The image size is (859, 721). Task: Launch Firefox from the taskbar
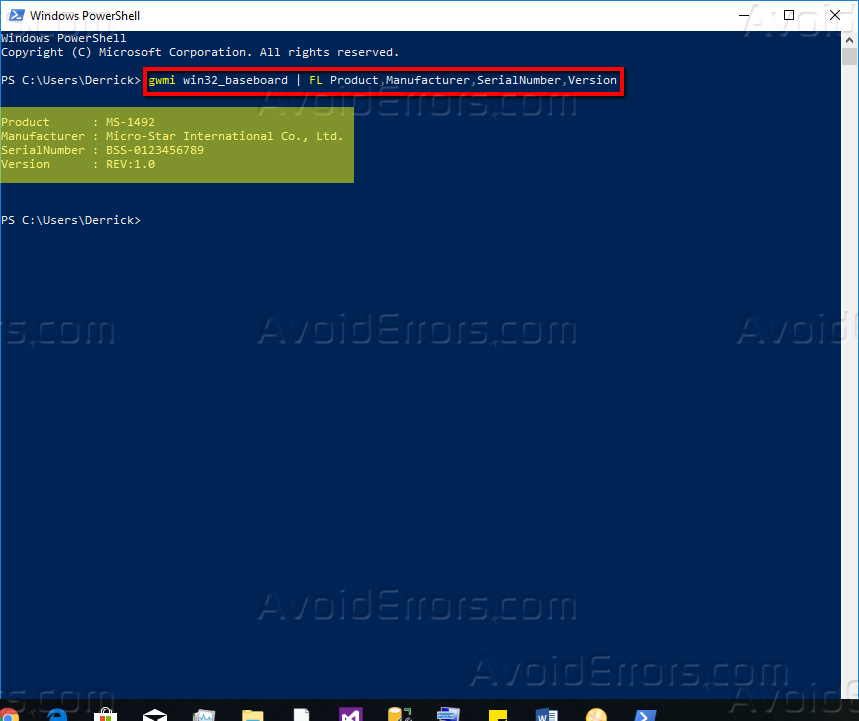coord(10,714)
